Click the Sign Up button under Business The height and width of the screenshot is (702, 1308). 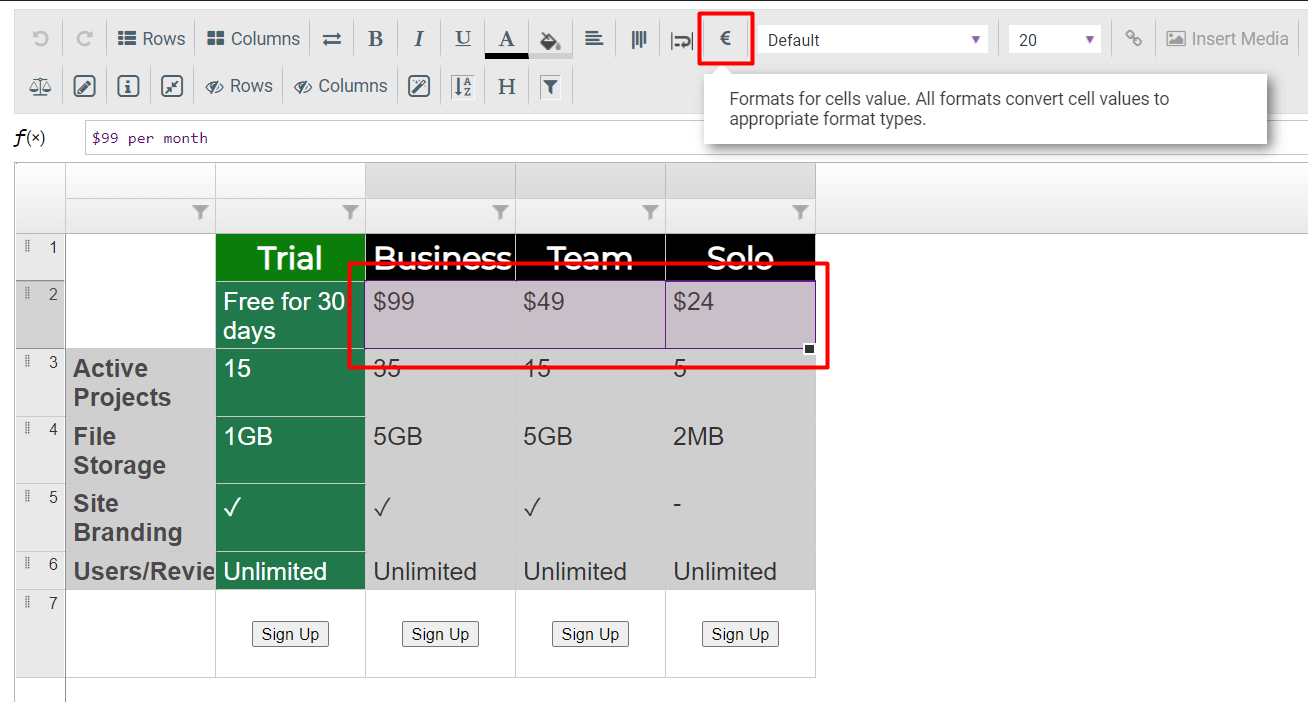440,633
